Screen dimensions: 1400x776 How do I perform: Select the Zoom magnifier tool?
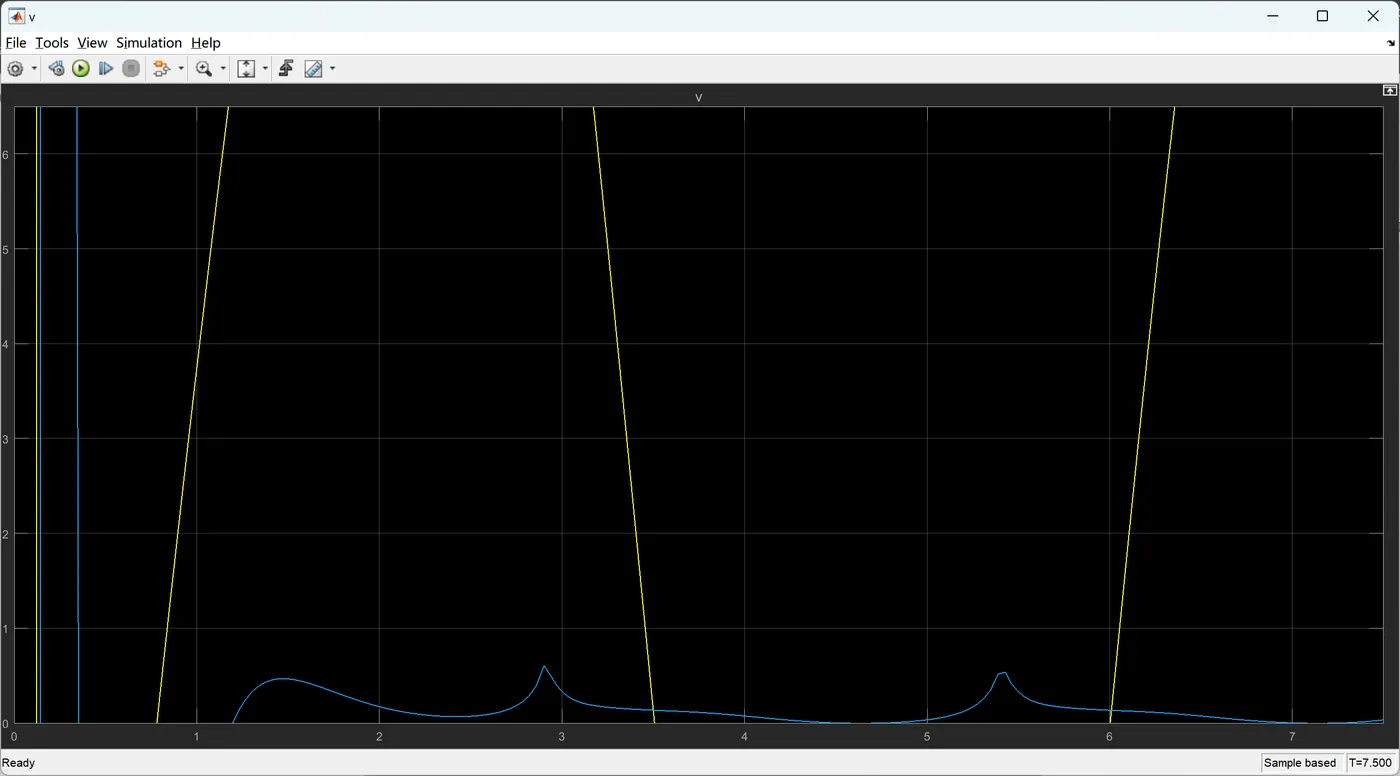tap(204, 69)
